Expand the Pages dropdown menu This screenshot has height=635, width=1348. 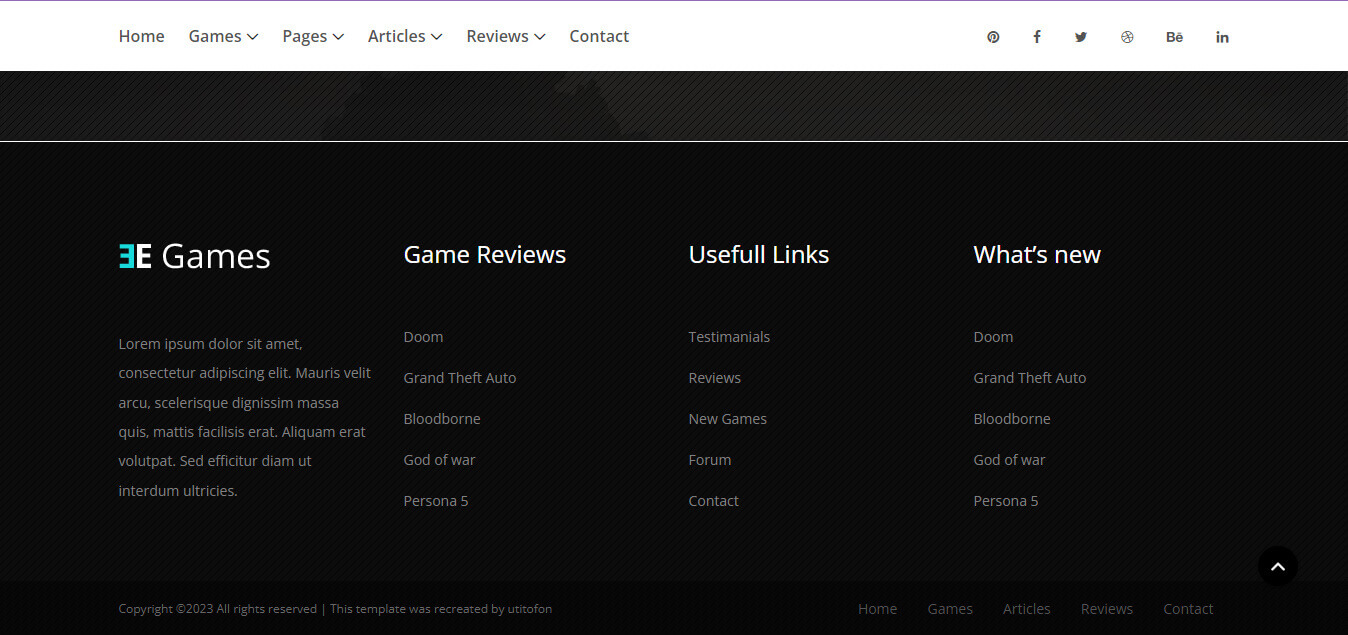(313, 36)
